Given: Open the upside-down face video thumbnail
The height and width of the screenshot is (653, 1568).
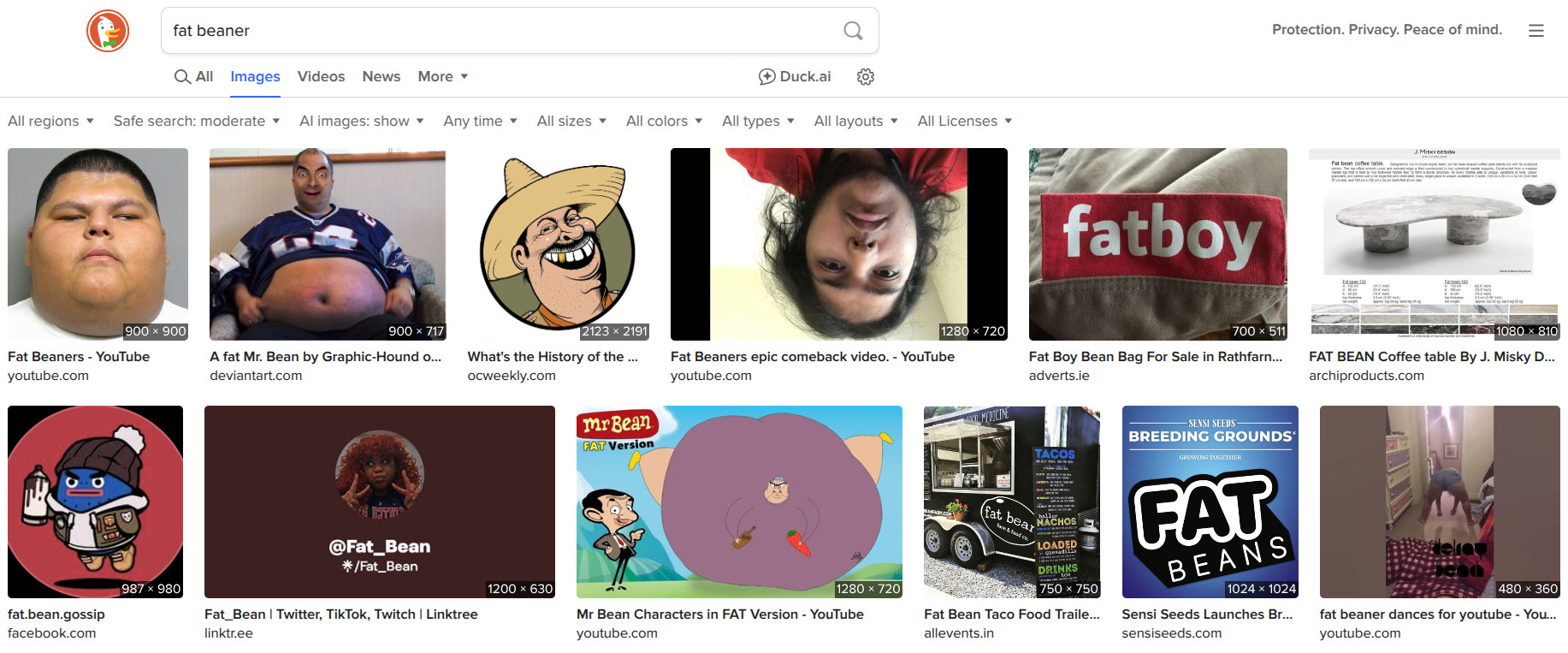Looking at the screenshot, I should pyautogui.click(x=839, y=244).
